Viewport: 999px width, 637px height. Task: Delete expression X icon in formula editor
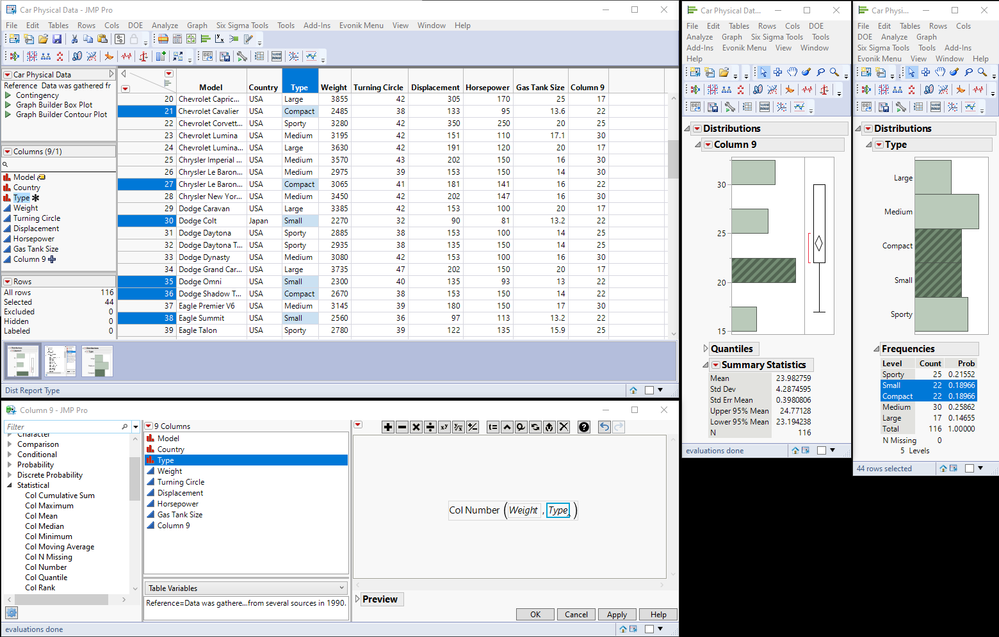[x=563, y=427]
